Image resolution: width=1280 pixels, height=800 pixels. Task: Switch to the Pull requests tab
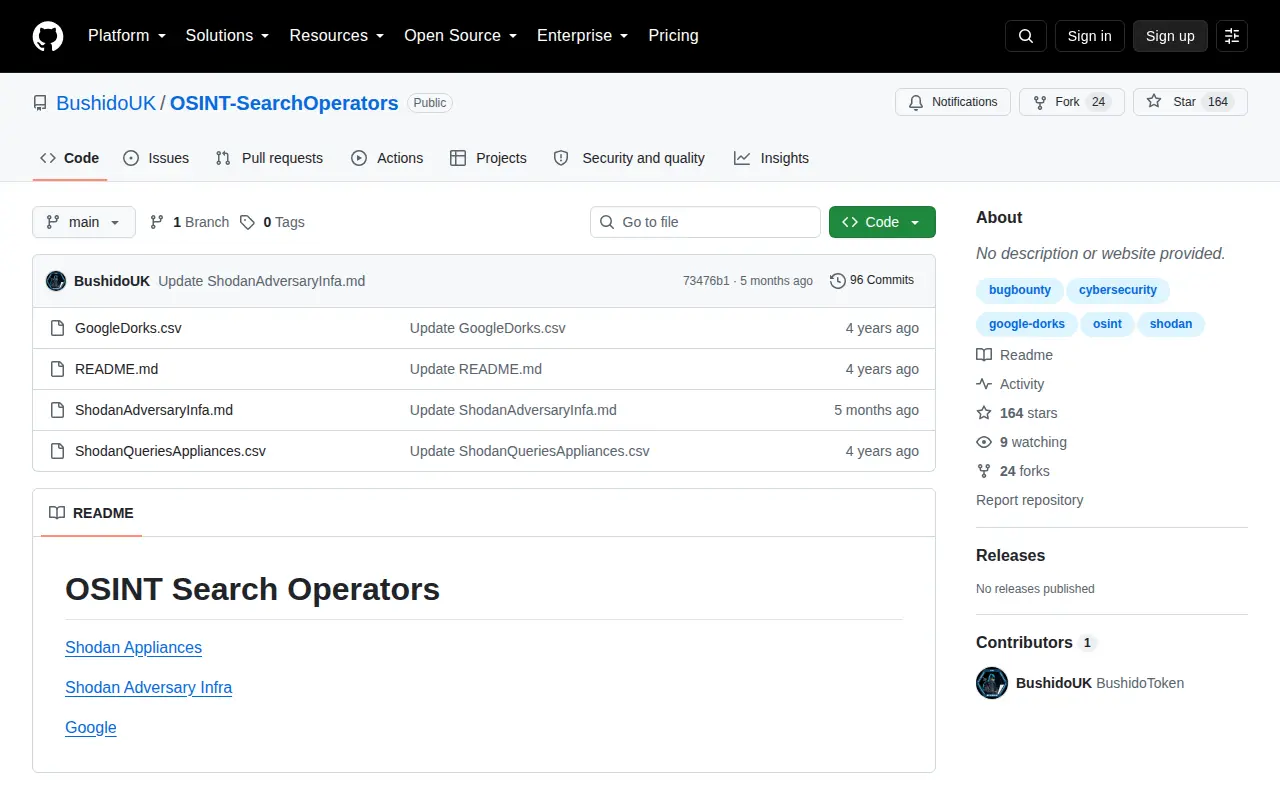click(x=270, y=158)
